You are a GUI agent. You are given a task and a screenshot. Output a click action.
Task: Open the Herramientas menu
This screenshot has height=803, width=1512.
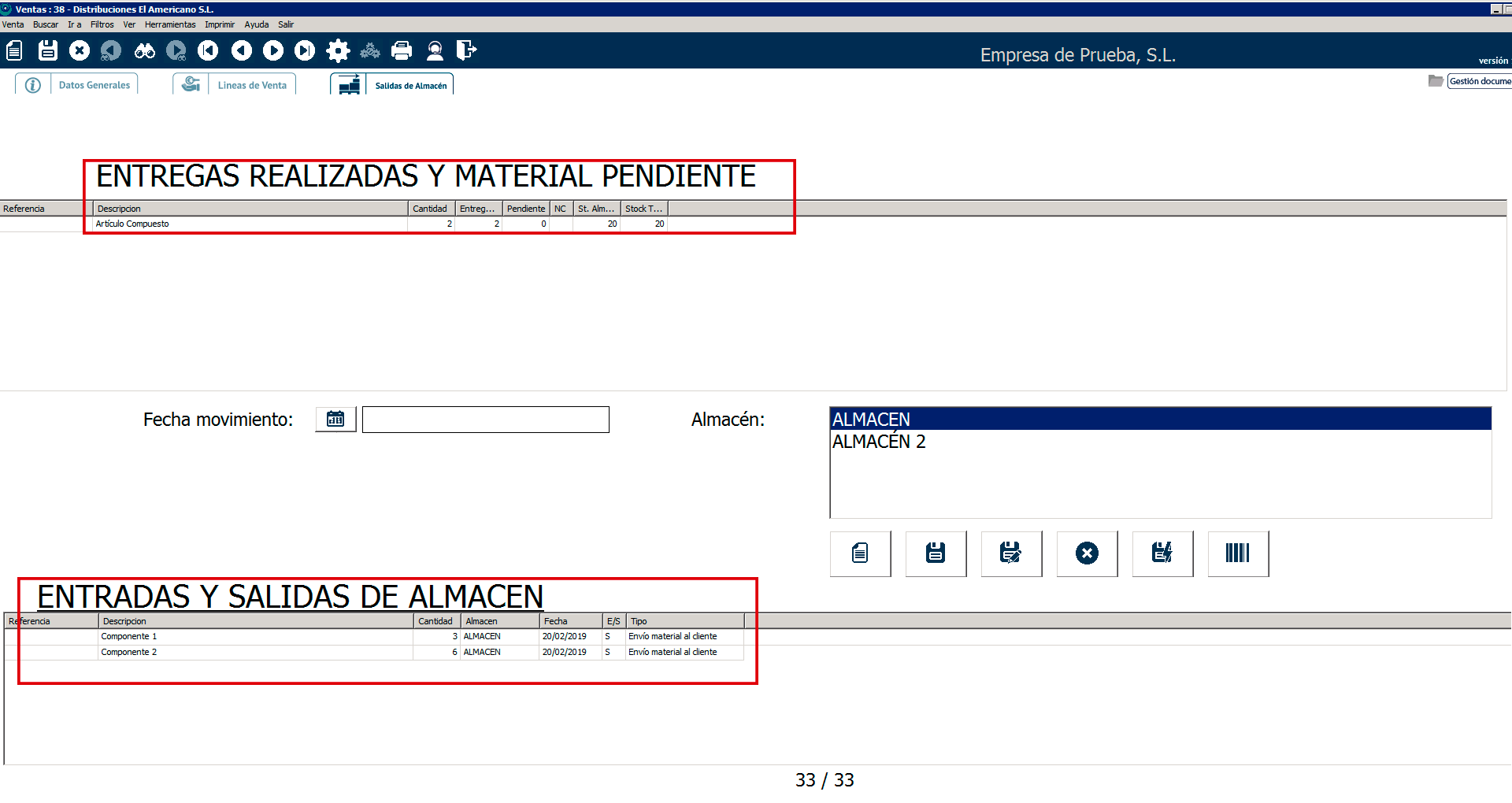(x=170, y=24)
